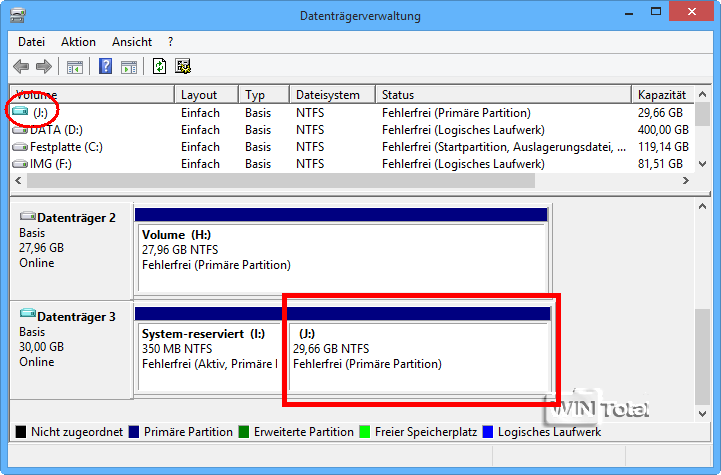Screen dimensions: 721x475
Task: Click the 29,66 GB capacity cell
Action: click(x=660, y=113)
